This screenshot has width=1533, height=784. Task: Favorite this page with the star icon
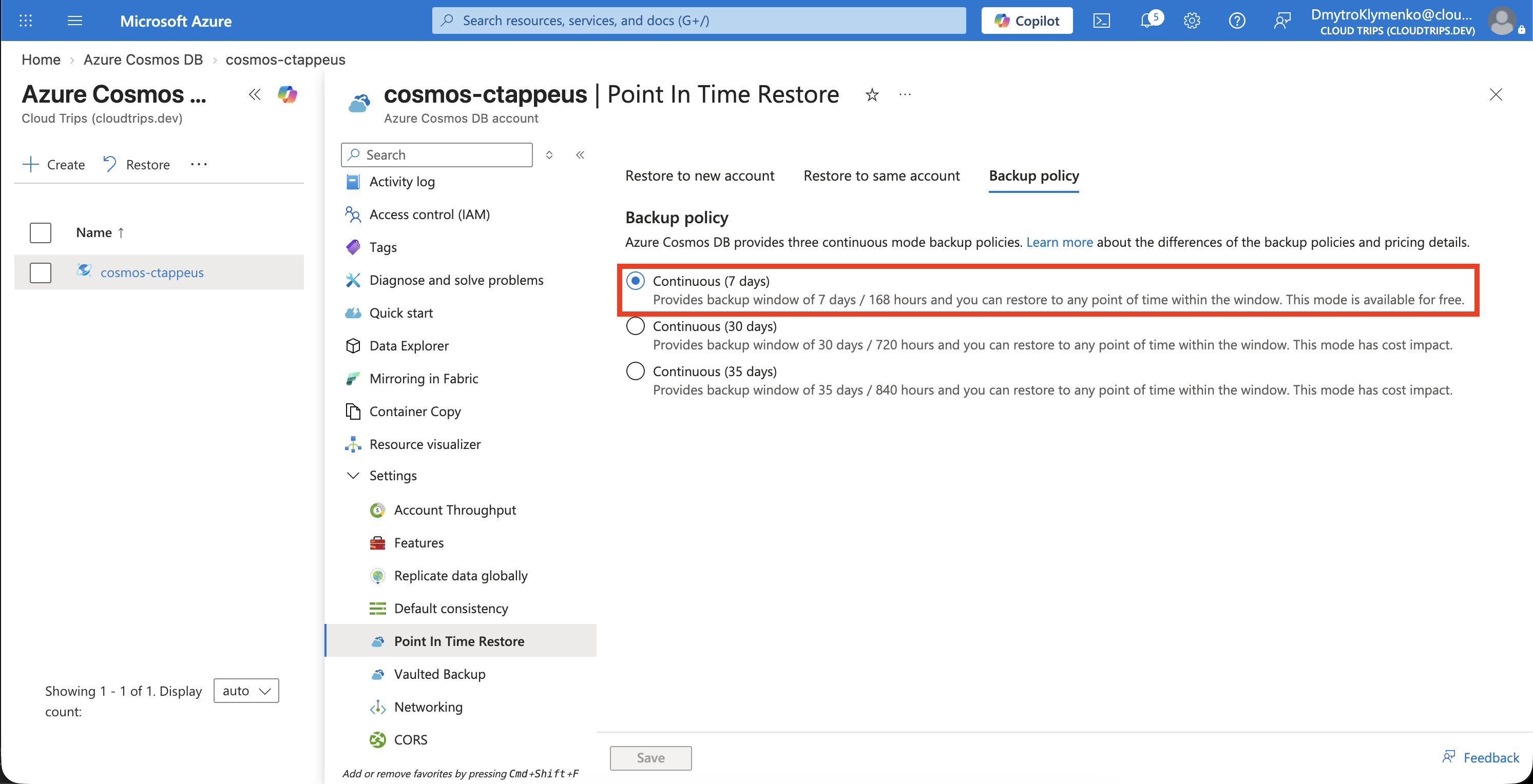[x=872, y=94]
